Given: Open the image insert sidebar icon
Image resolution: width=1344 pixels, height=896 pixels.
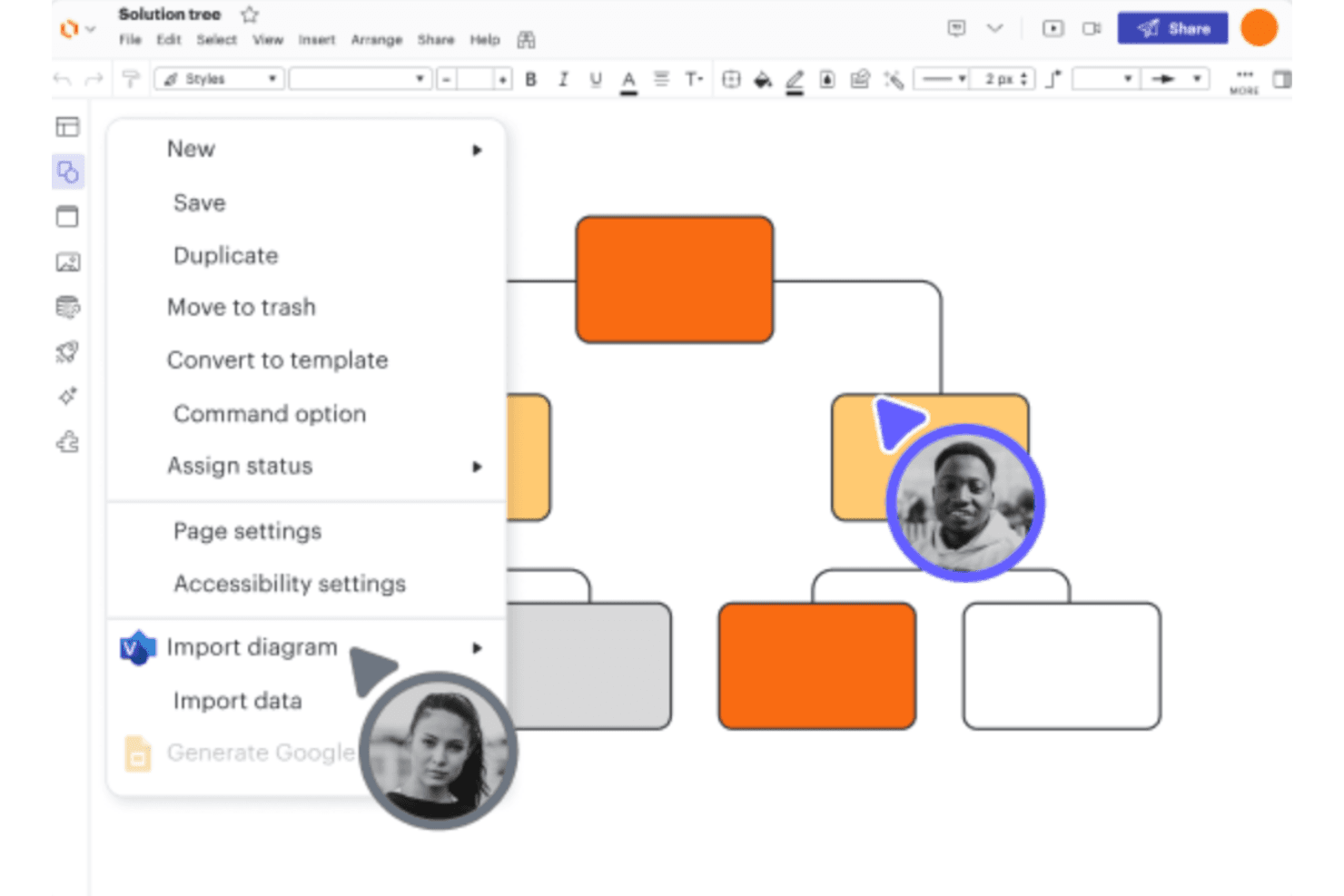Looking at the screenshot, I should (x=68, y=262).
